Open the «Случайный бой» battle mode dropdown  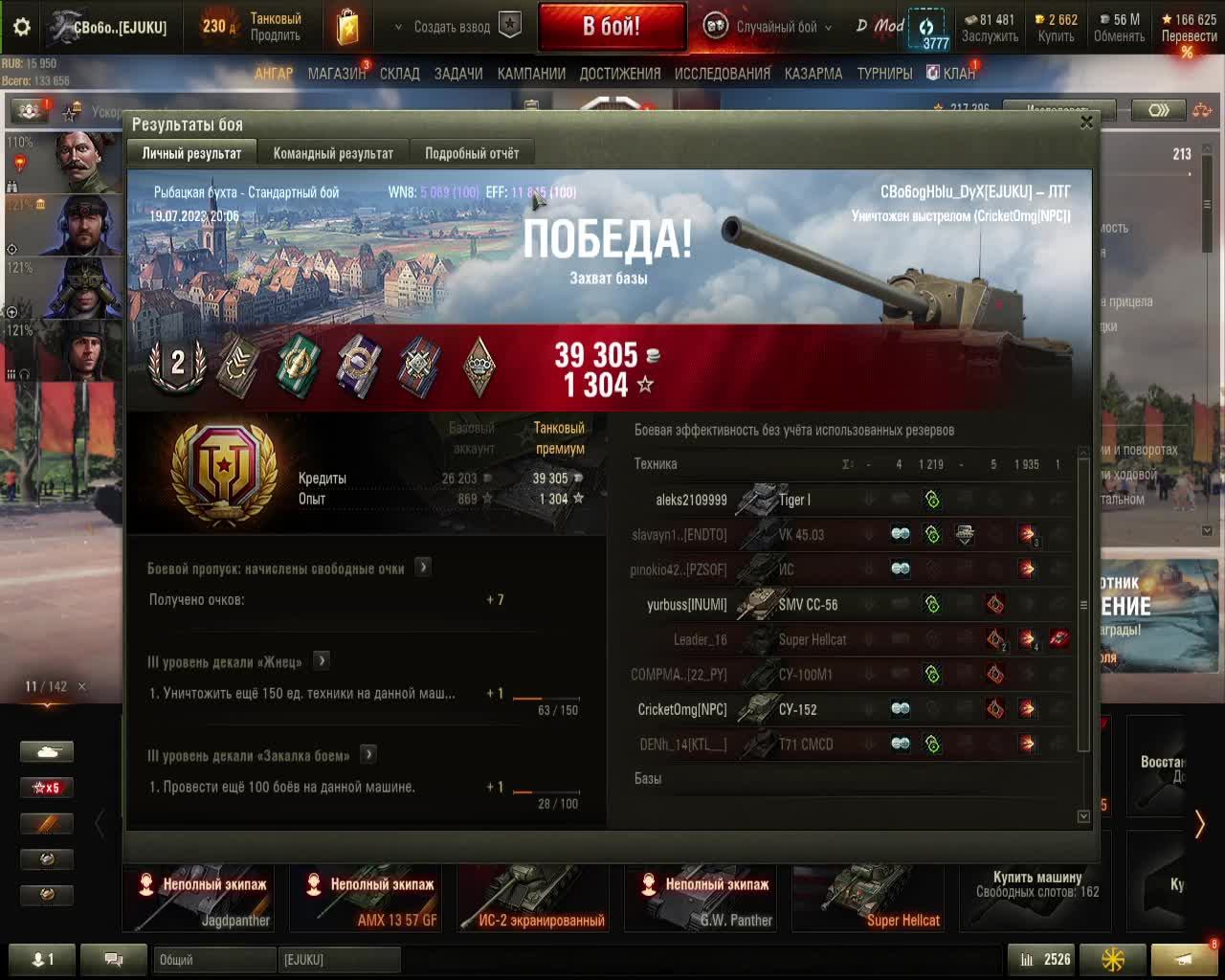tap(768, 27)
